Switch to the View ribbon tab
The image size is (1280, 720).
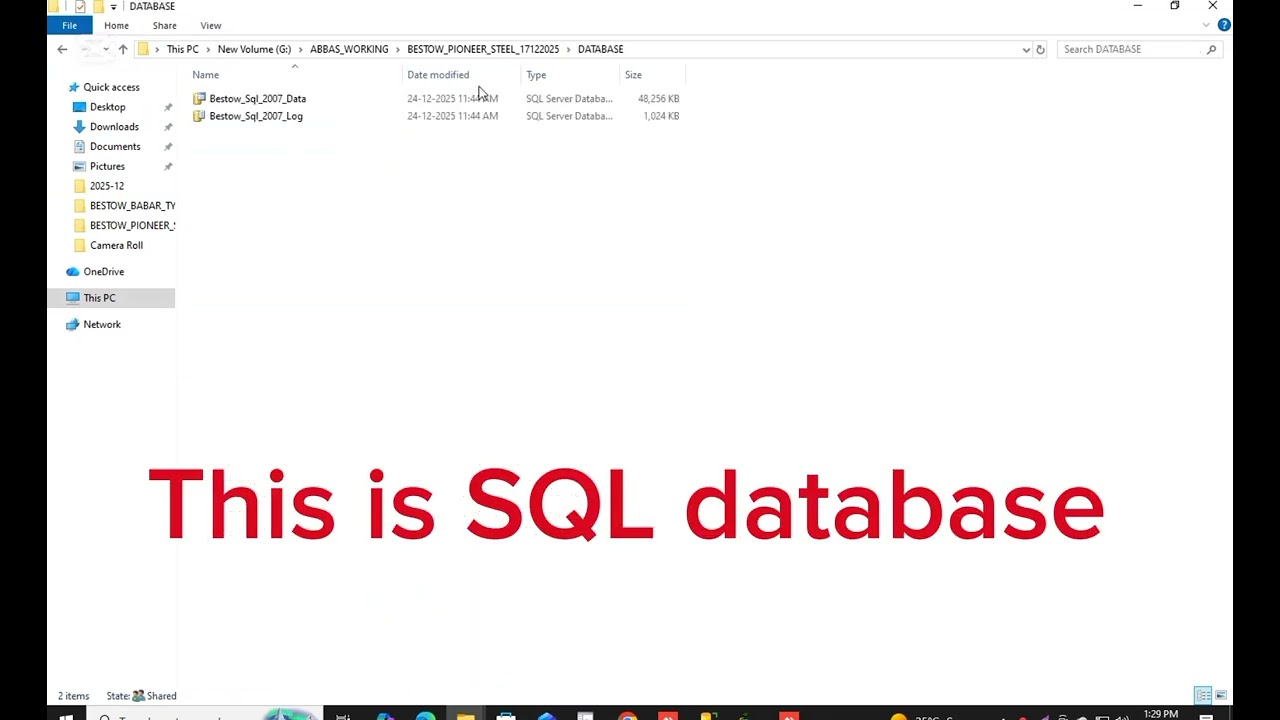210,25
